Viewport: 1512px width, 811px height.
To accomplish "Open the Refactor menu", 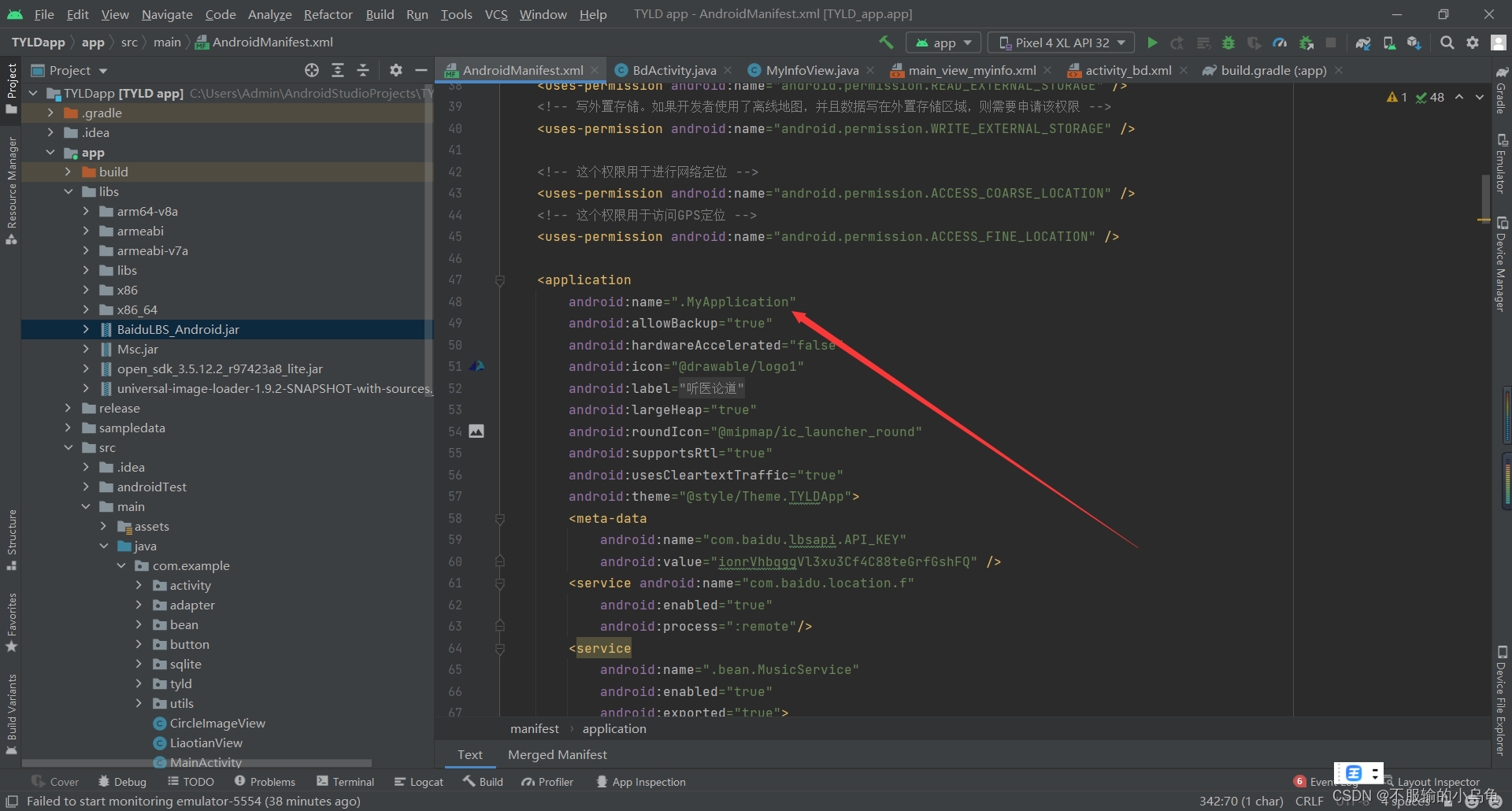I will tap(328, 14).
